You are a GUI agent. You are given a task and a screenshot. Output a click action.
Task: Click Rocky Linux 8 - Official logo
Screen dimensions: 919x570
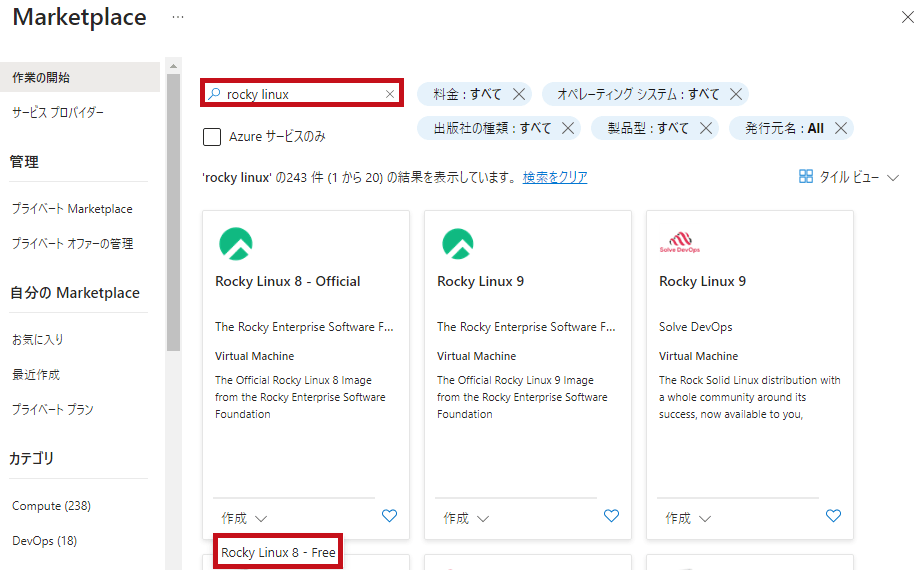[236, 244]
